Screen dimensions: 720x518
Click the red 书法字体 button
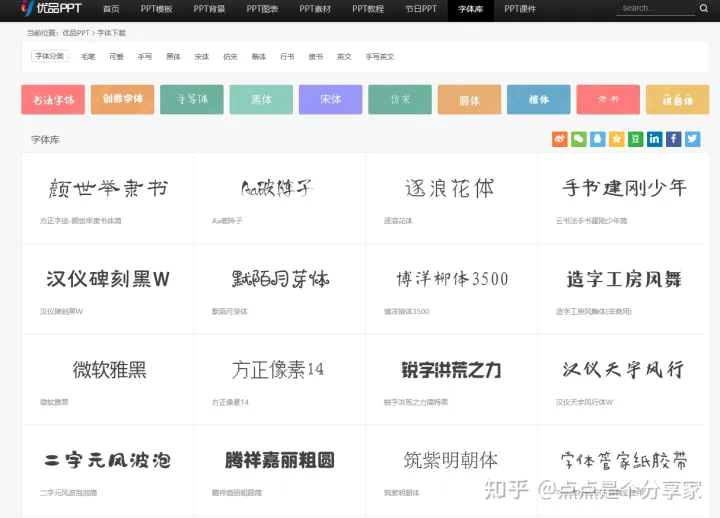tap(53, 99)
